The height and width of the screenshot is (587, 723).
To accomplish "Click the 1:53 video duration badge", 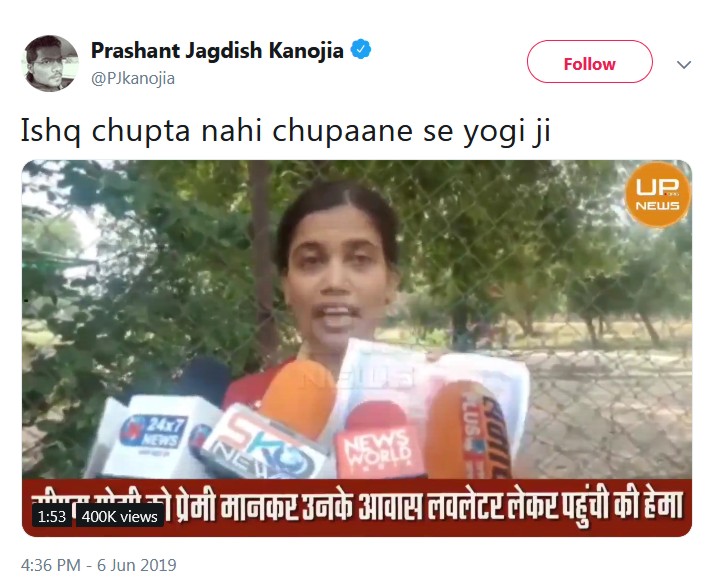I will pyautogui.click(x=52, y=516).
